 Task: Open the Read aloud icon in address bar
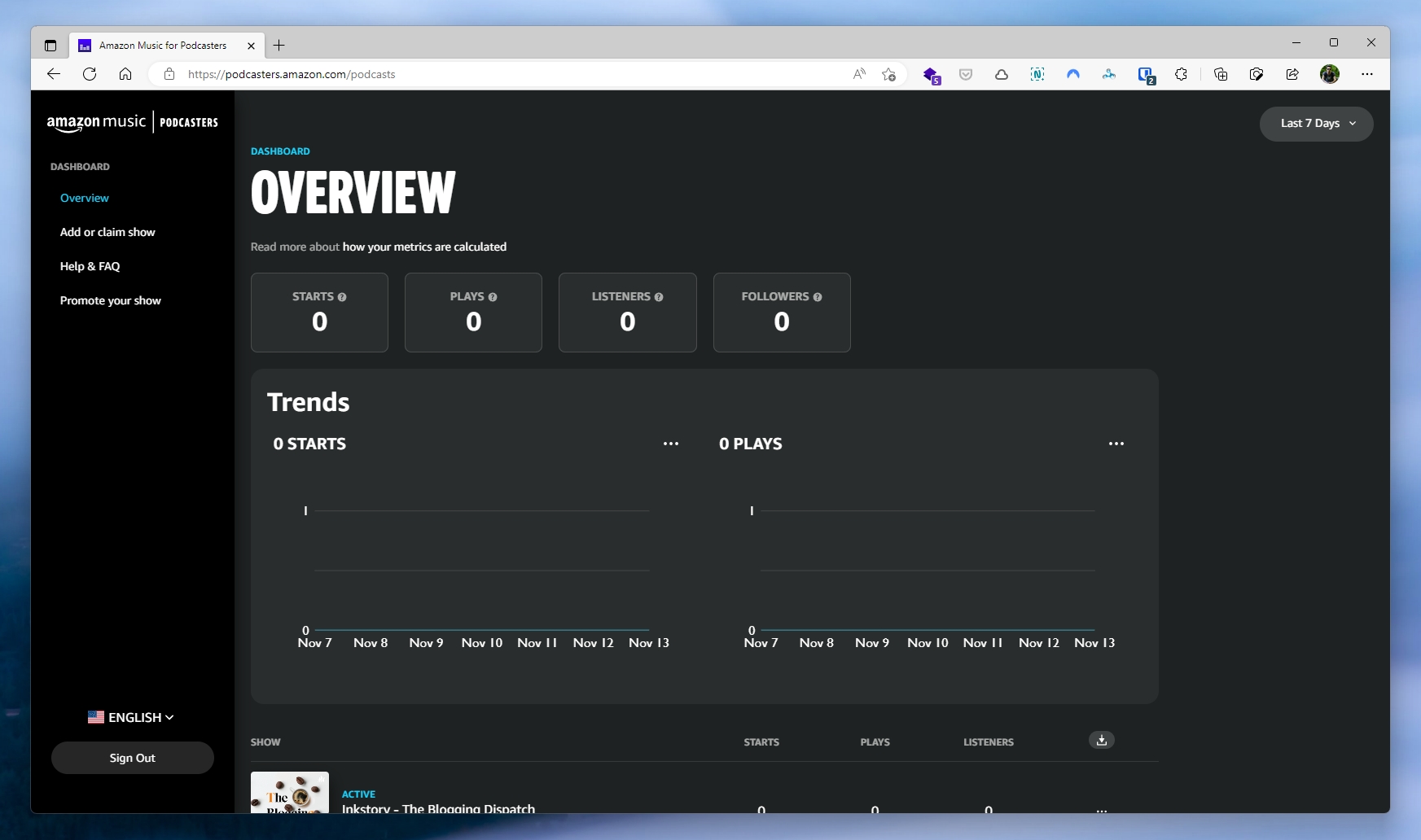pos(859,74)
